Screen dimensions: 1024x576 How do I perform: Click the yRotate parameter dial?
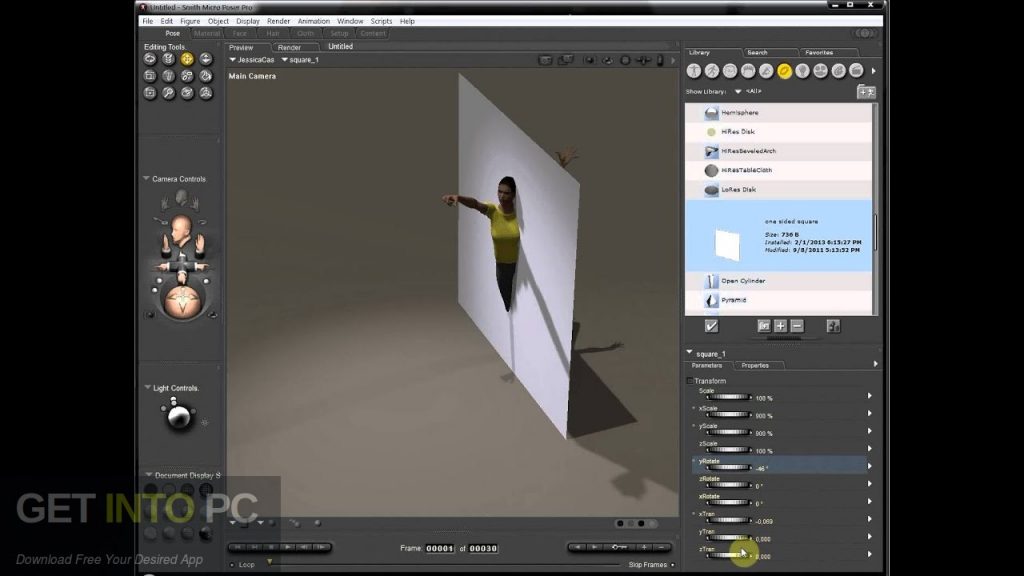pos(729,467)
